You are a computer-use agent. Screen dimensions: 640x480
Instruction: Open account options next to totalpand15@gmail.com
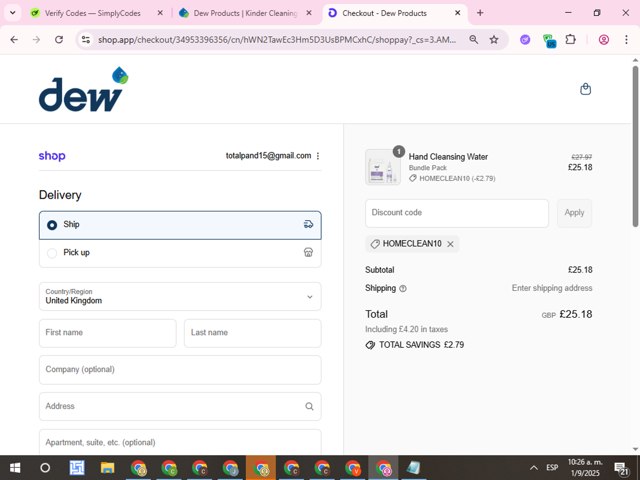pyautogui.click(x=318, y=156)
